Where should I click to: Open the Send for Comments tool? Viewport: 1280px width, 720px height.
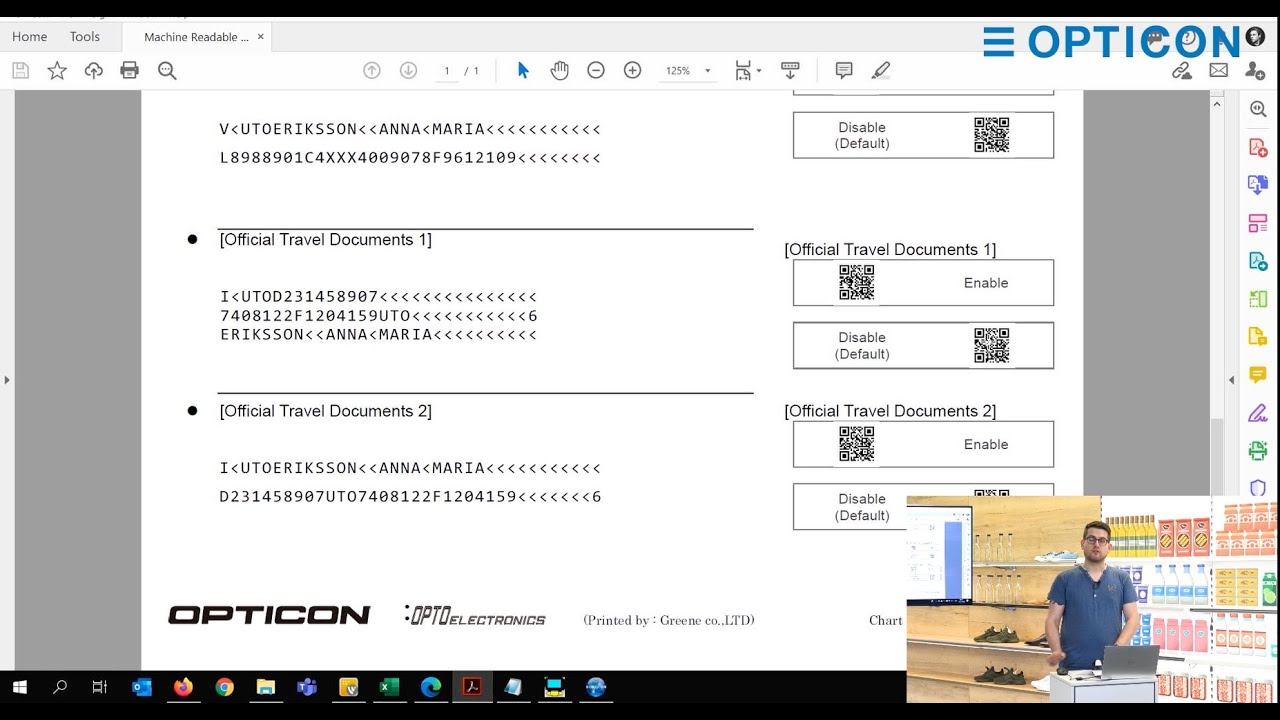(1258, 337)
